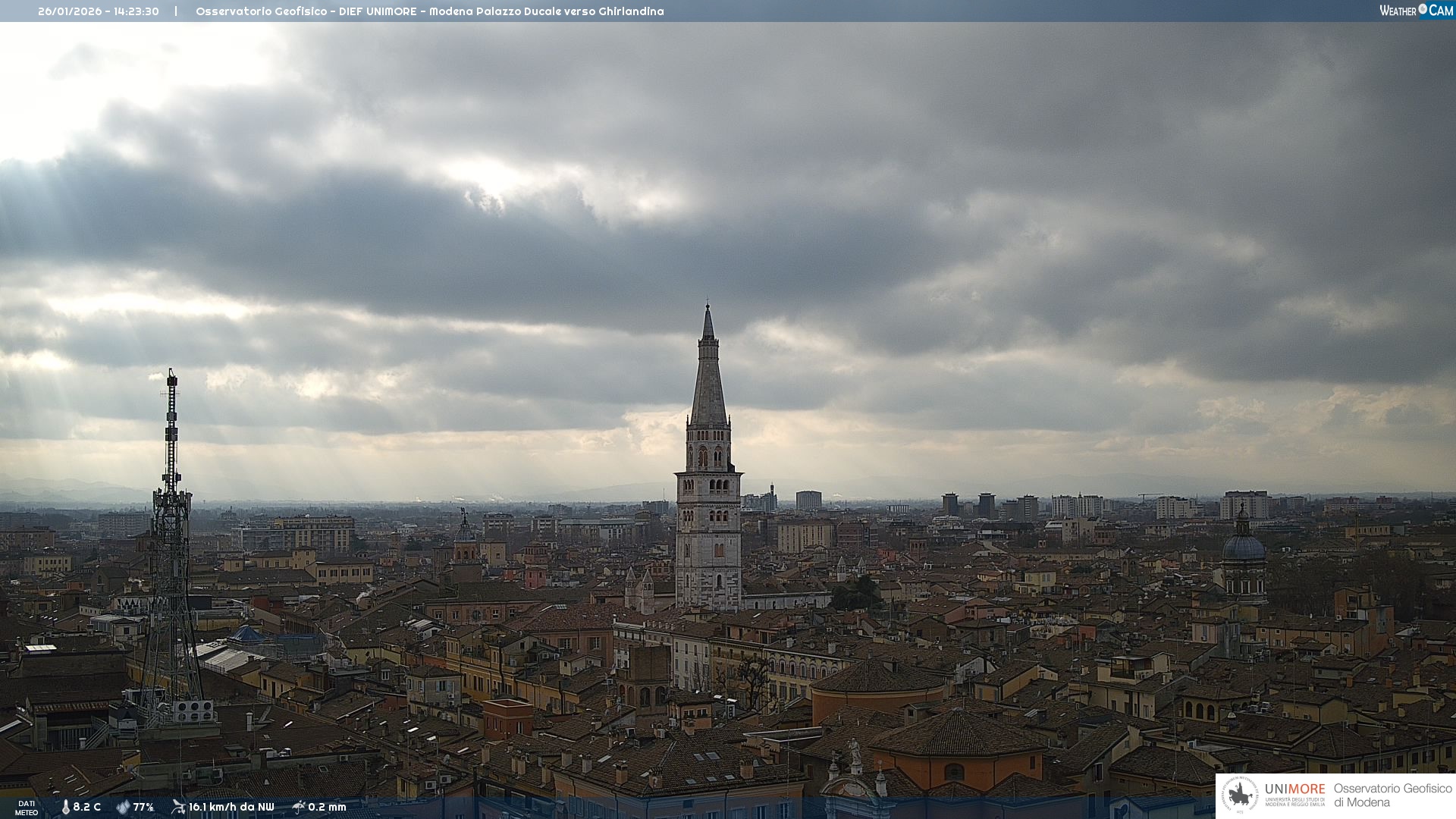Screen dimensions: 1456x819
Task: Click the UNIMORE wordmark text
Action: (1294, 789)
